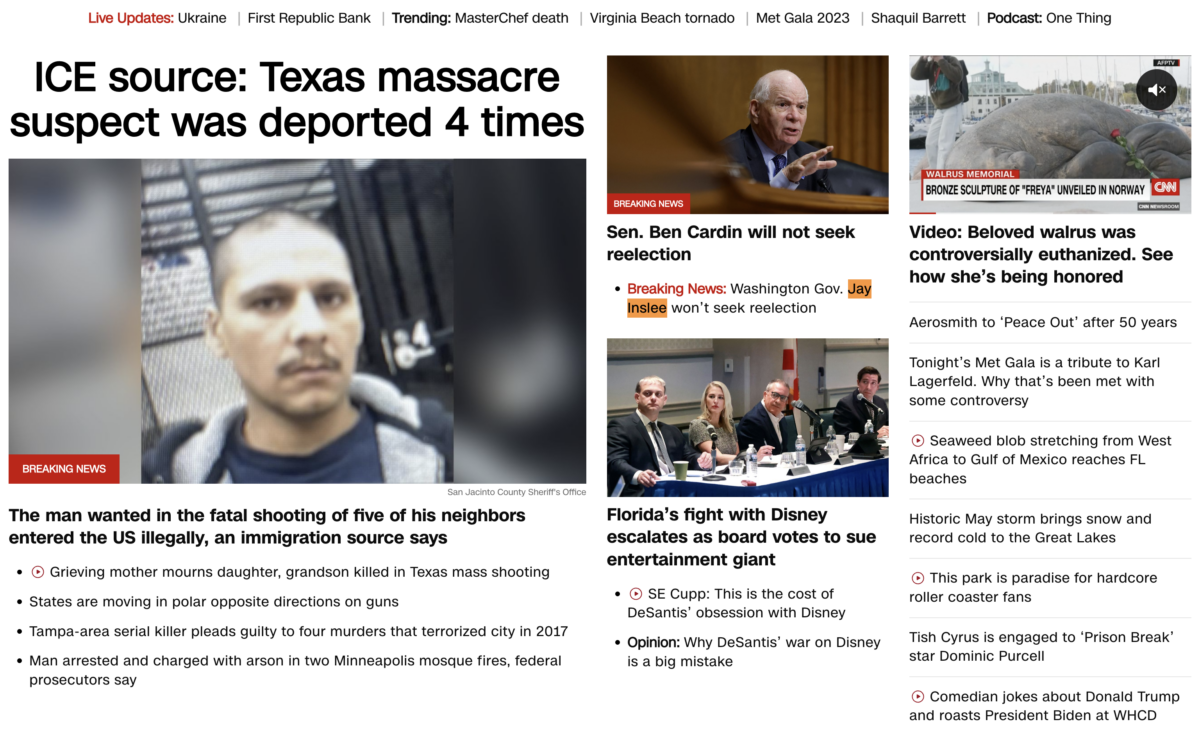Open the Texas massacre suspect headline
This screenshot has width=1200, height=733.
click(x=297, y=99)
